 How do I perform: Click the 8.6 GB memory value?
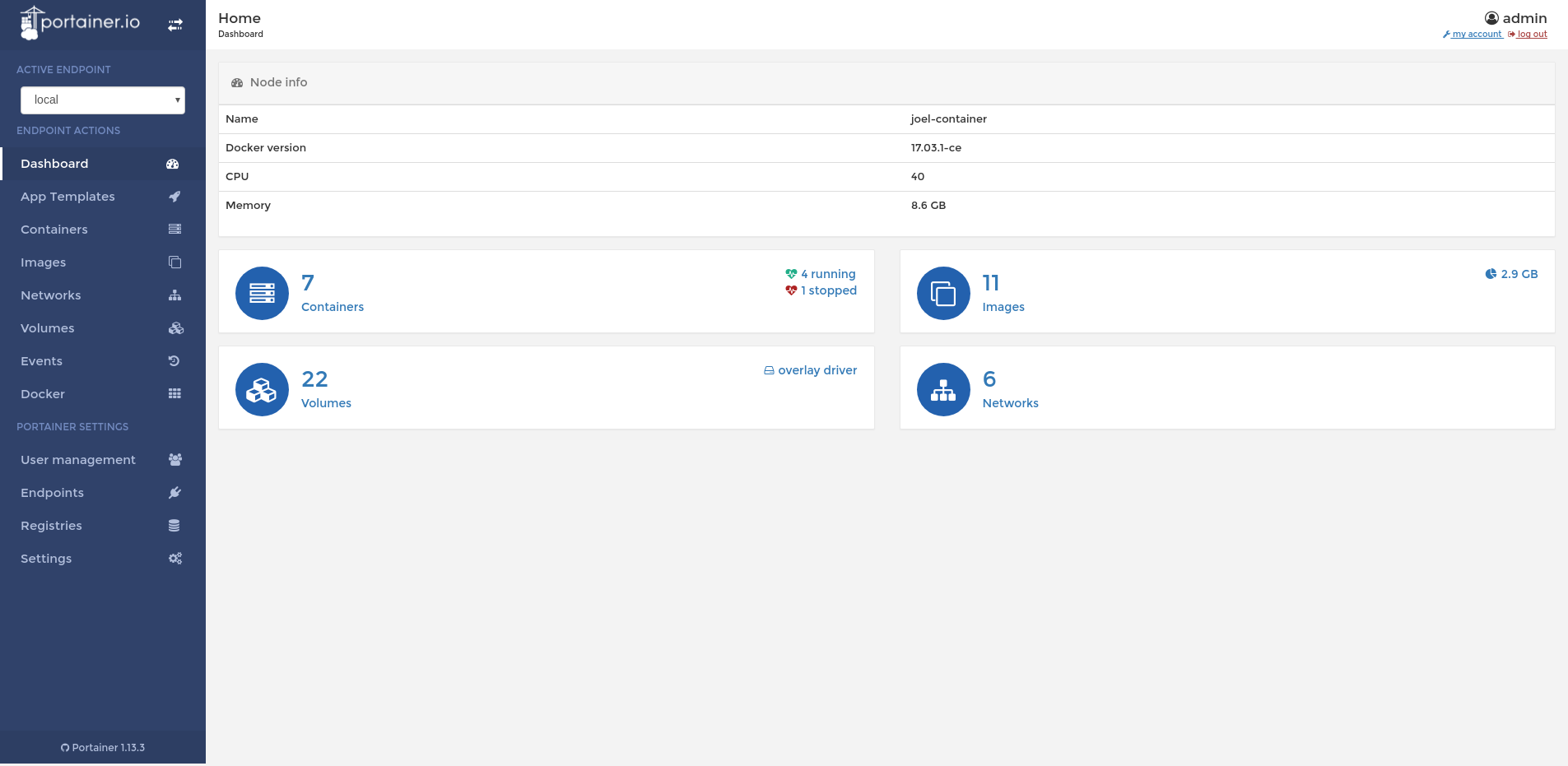(928, 206)
